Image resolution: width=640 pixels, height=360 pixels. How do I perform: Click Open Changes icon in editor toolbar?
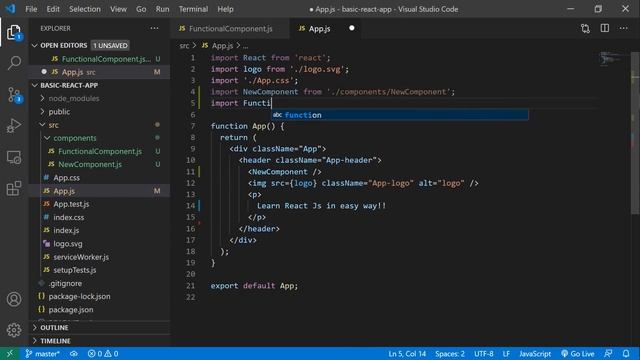tap(585, 28)
